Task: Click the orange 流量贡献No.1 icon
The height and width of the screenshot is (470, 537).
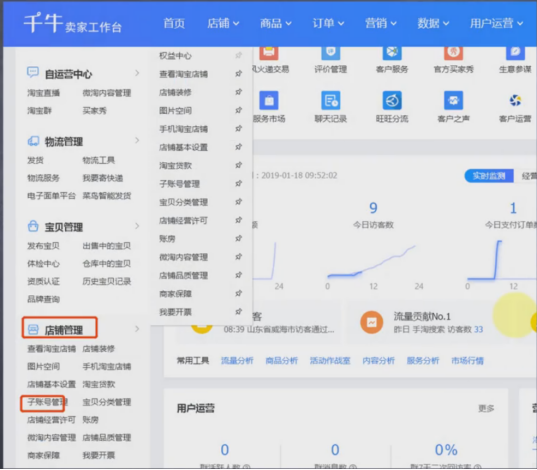Action: [x=372, y=322]
